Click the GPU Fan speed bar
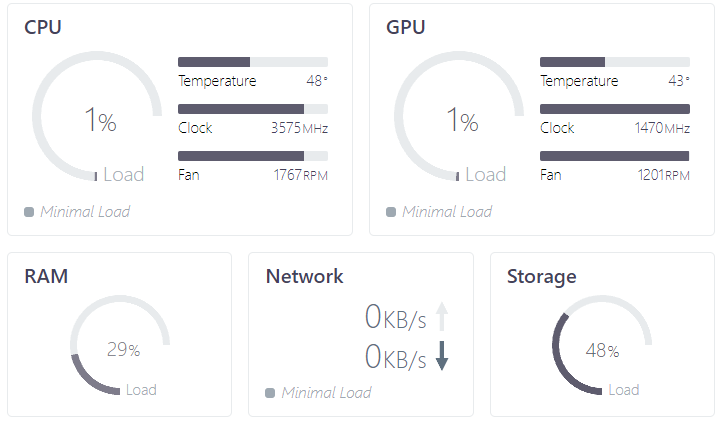This screenshot has width=715, height=422. pos(614,156)
